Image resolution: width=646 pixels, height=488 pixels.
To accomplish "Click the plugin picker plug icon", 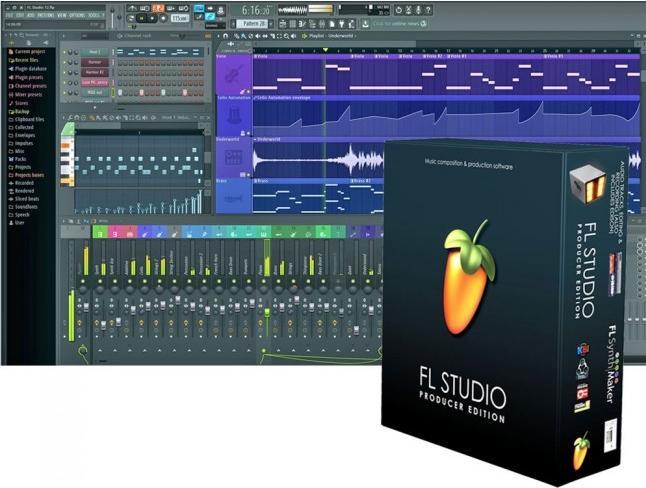I will pyautogui.click(x=342, y=23).
